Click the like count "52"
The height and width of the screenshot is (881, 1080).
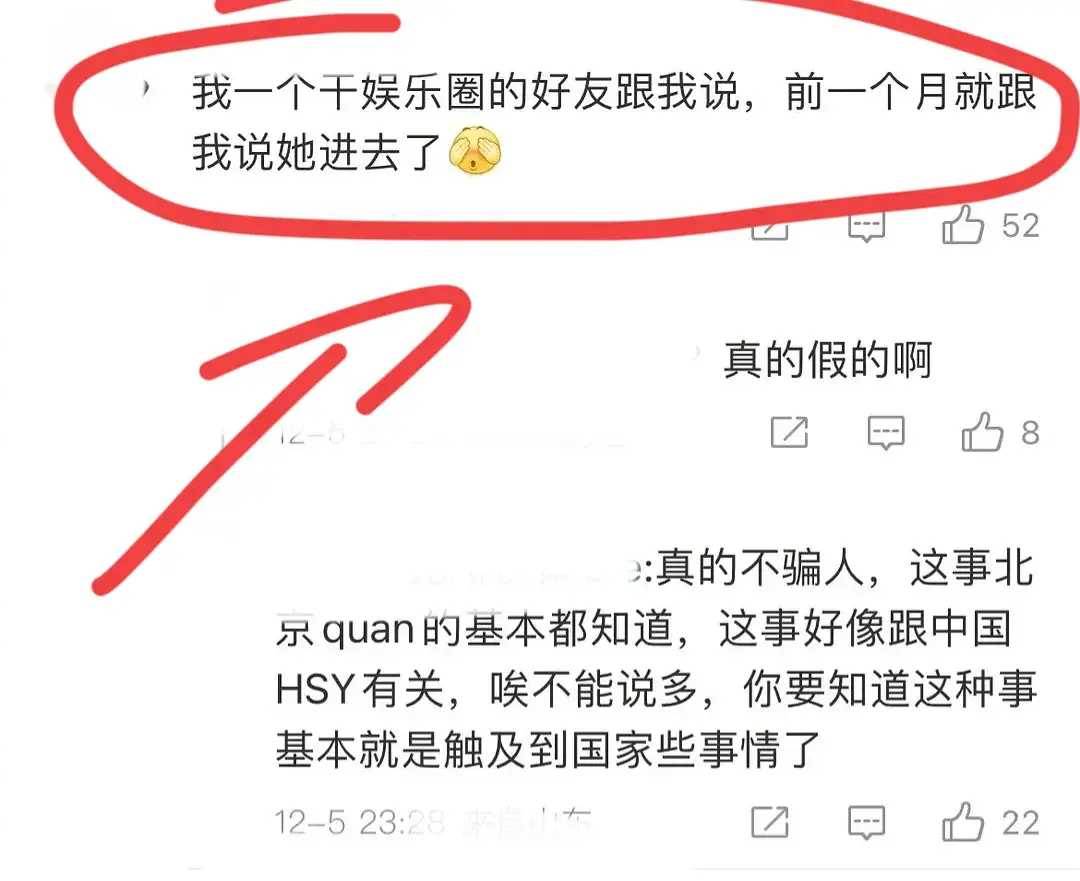coord(1021,226)
